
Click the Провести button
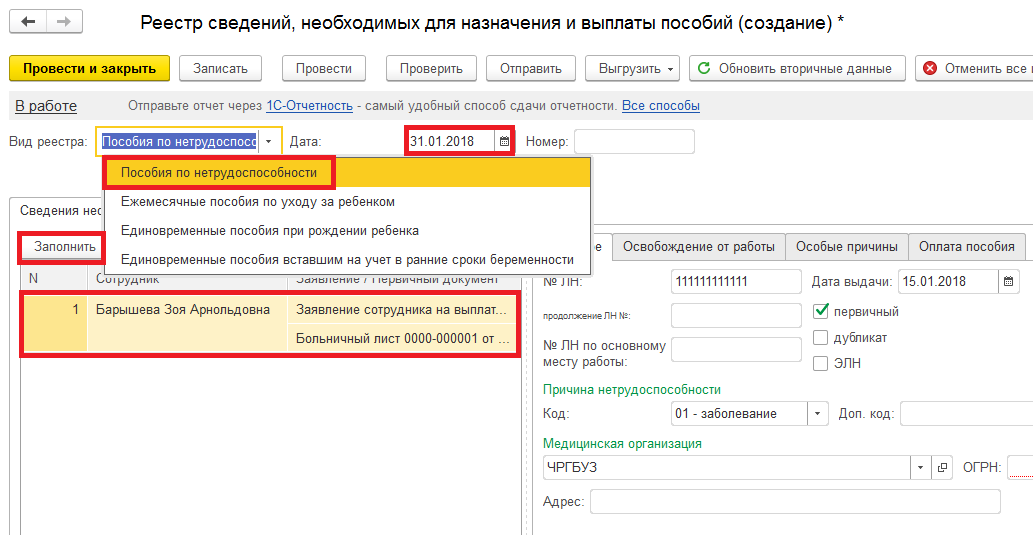323,69
